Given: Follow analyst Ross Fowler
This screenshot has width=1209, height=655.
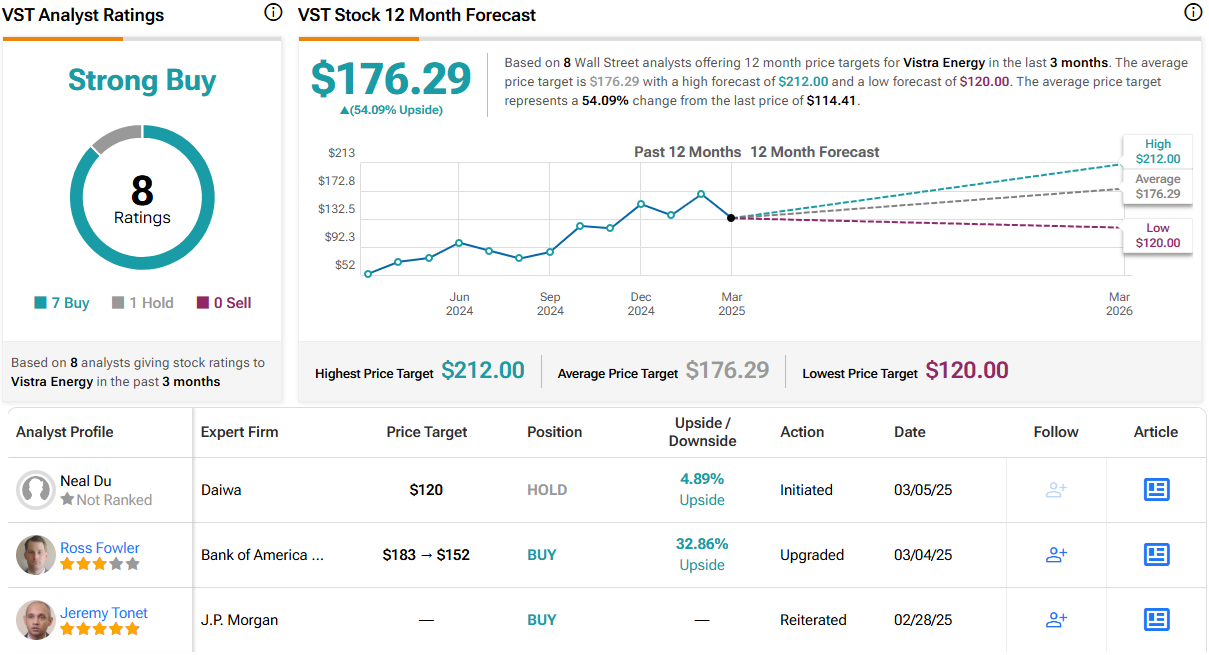Looking at the screenshot, I should click(1056, 555).
